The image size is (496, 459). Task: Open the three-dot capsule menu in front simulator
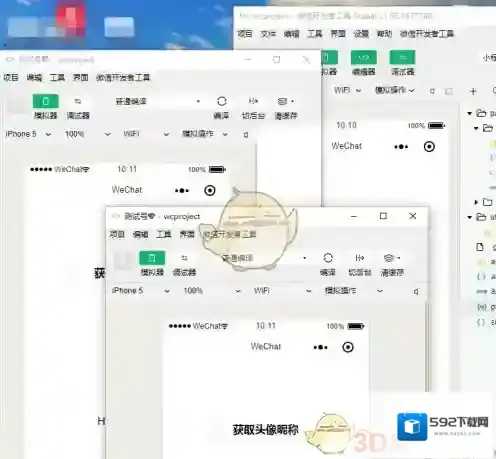(x=320, y=347)
